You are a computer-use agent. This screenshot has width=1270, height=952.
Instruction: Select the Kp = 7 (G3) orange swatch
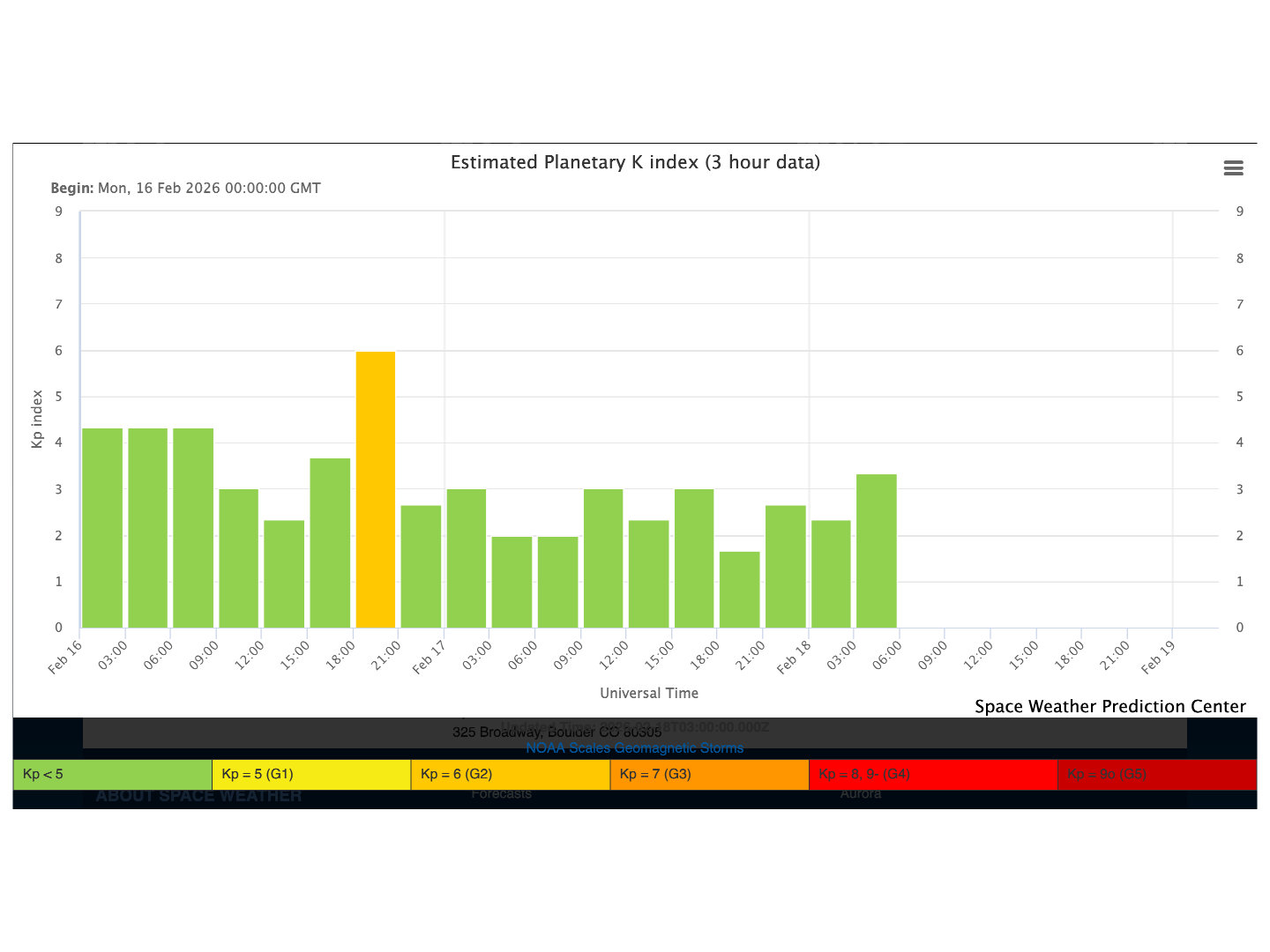[x=709, y=774]
